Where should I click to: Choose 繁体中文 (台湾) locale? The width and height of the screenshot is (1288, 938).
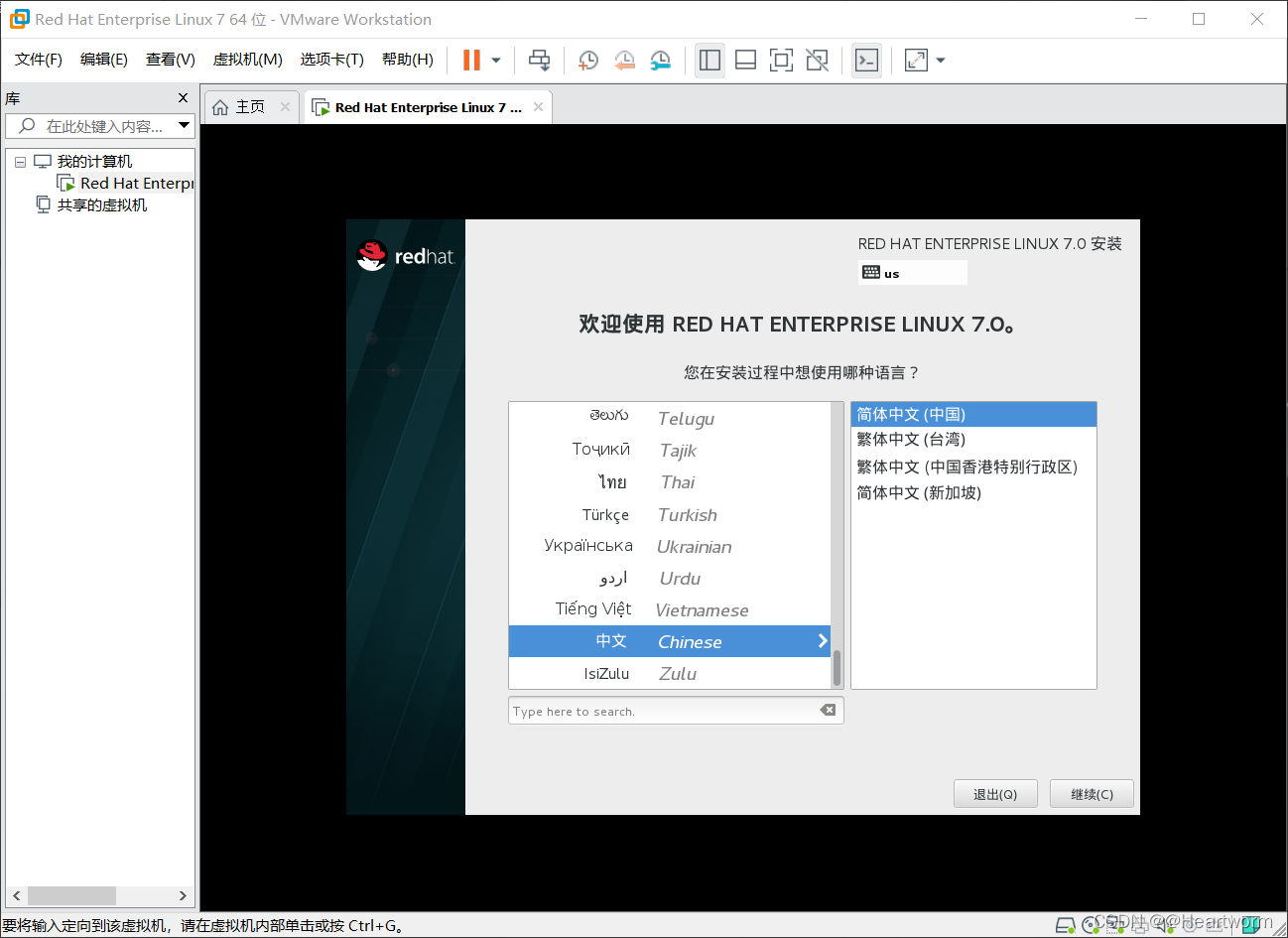(973, 440)
